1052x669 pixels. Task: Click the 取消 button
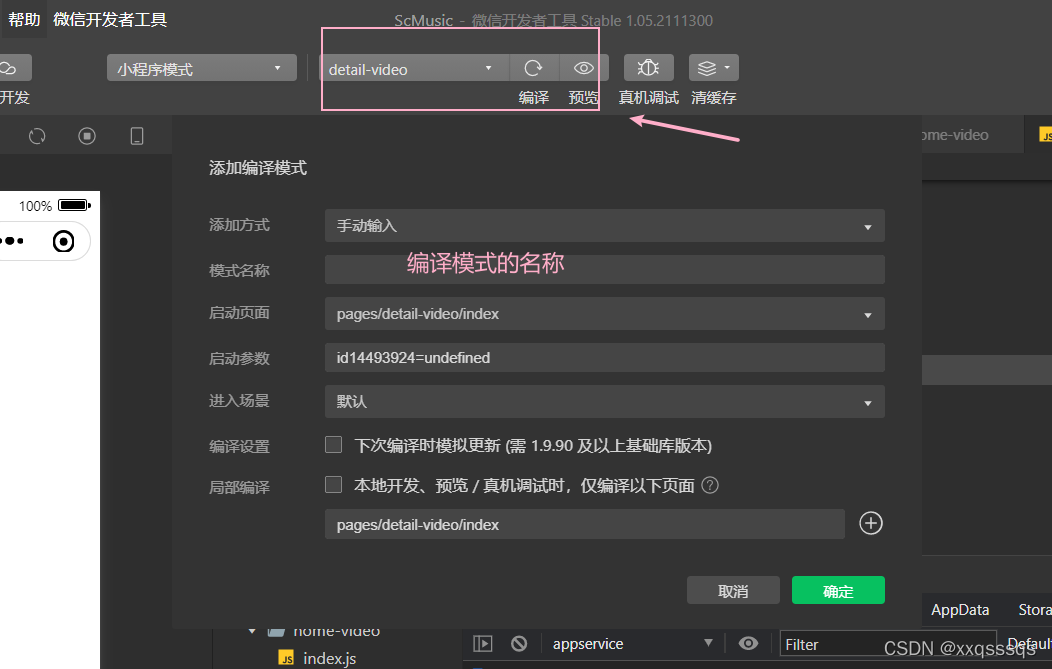coord(733,590)
